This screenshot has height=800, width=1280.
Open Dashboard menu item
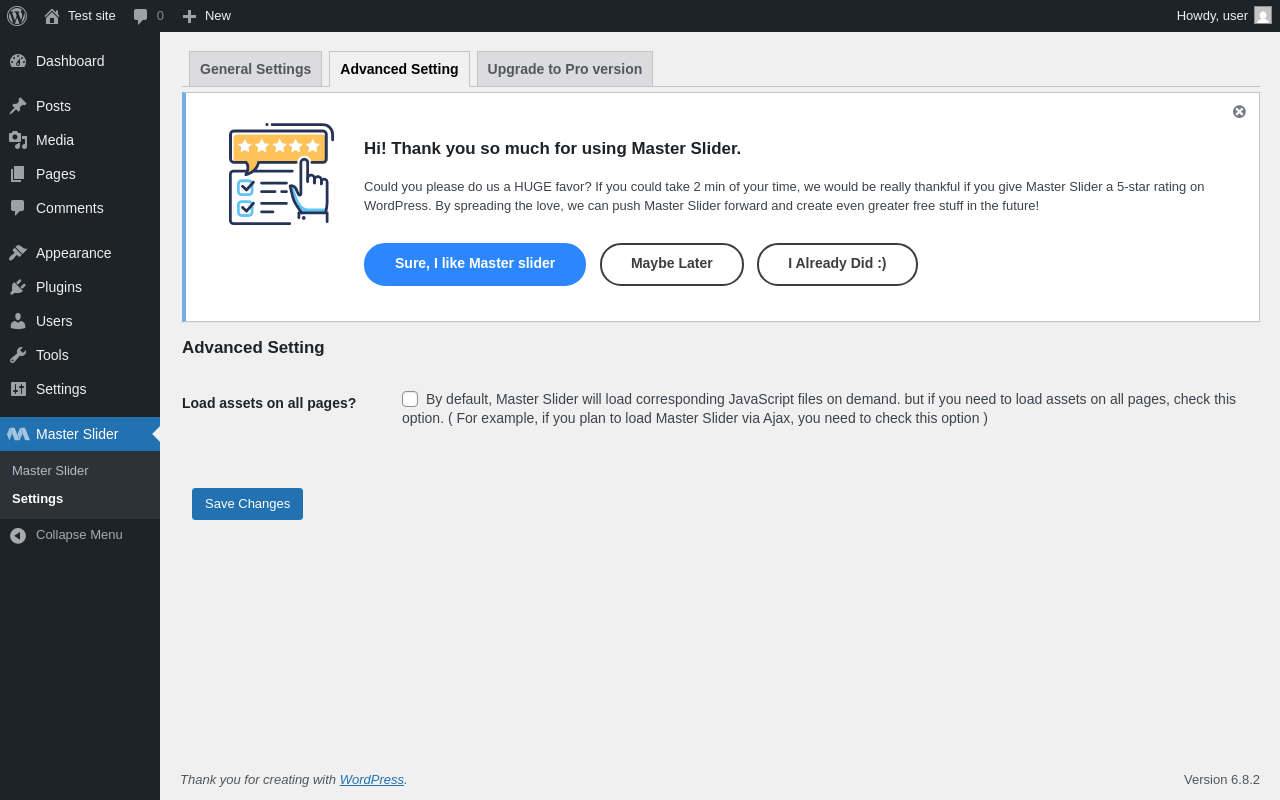click(x=80, y=61)
